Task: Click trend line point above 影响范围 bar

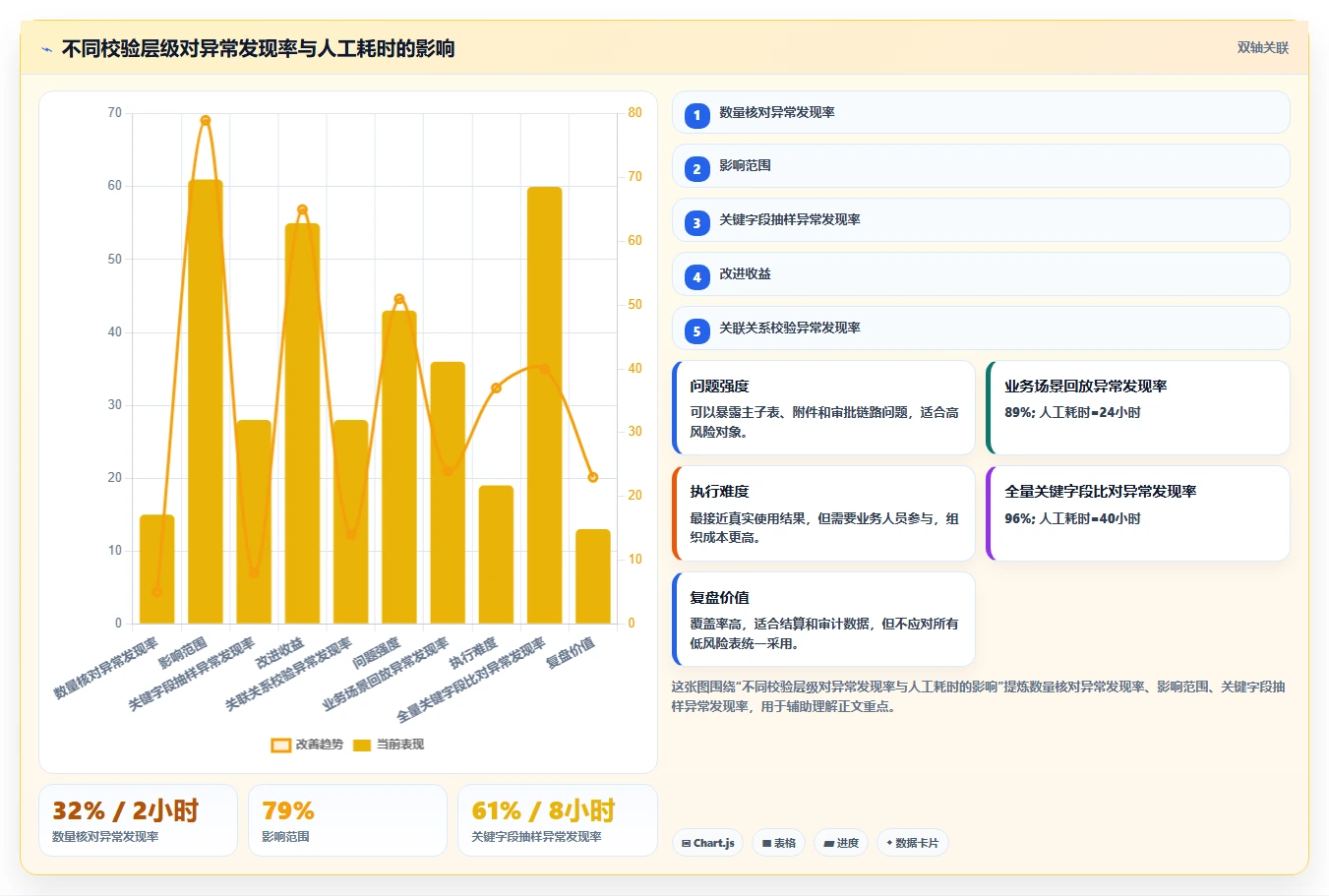Action: coord(206,120)
